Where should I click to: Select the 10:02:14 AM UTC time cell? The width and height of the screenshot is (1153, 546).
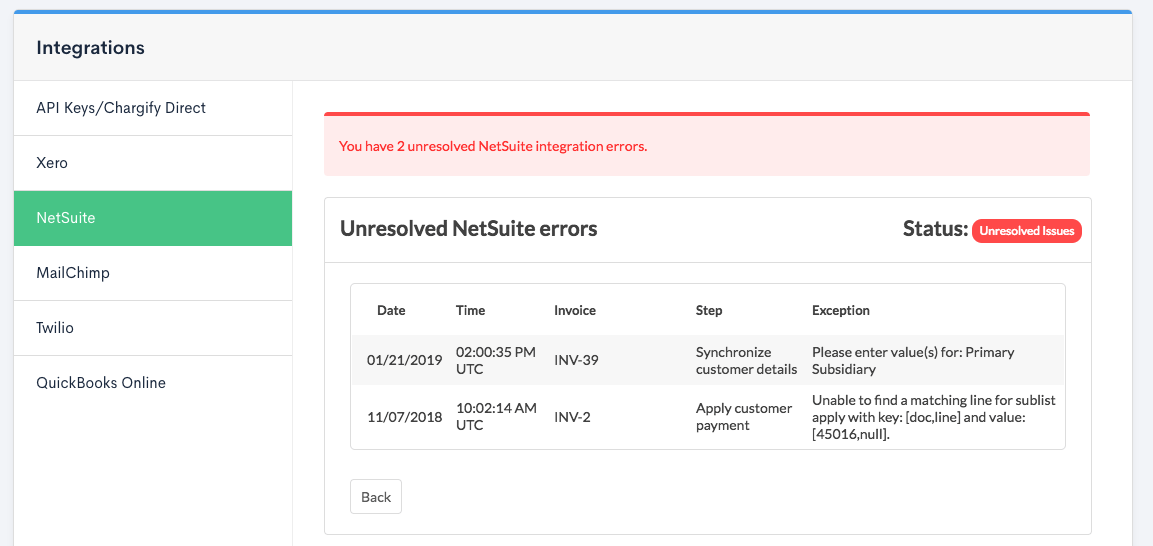(x=496, y=417)
